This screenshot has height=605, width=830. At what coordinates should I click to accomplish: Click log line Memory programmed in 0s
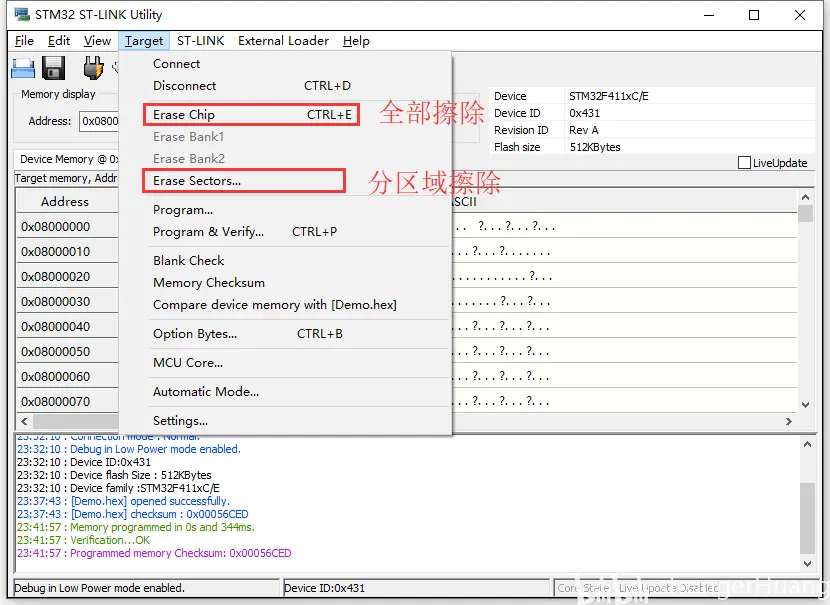coord(136,527)
